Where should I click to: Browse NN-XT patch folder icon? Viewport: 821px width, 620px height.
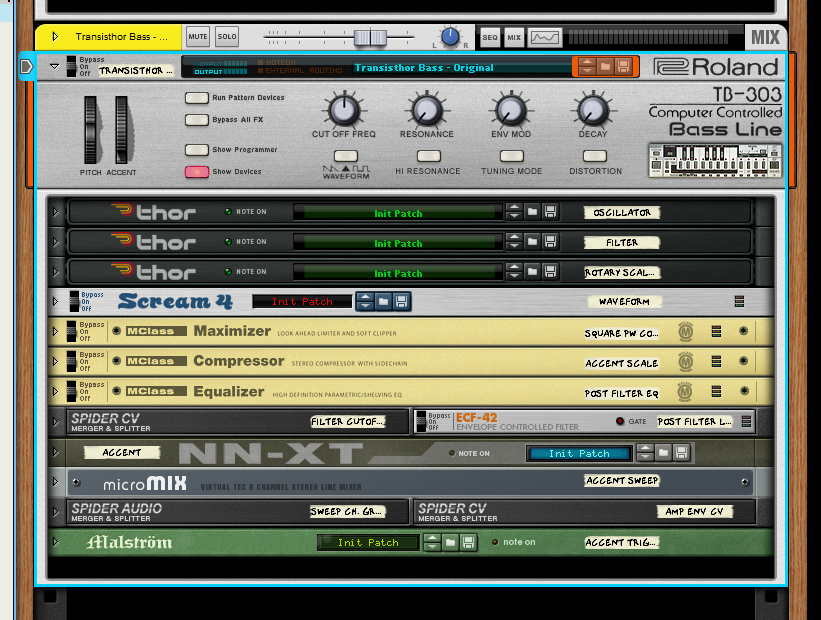(x=663, y=452)
